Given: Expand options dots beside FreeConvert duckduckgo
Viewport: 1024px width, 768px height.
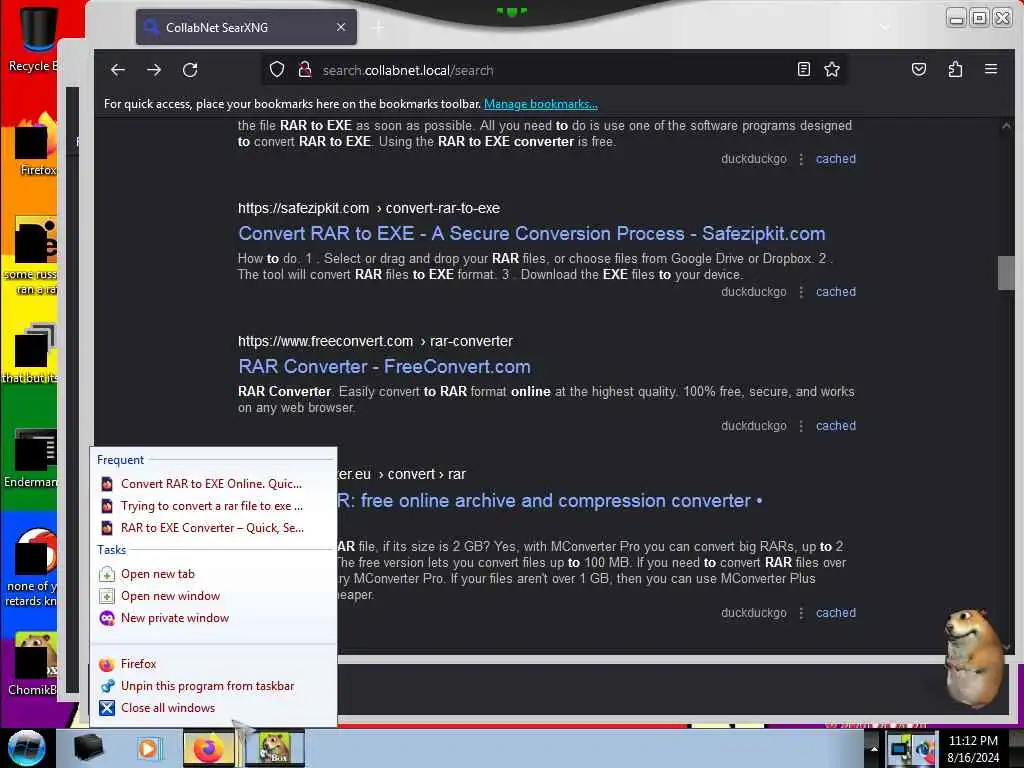Looking at the screenshot, I should [801, 426].
